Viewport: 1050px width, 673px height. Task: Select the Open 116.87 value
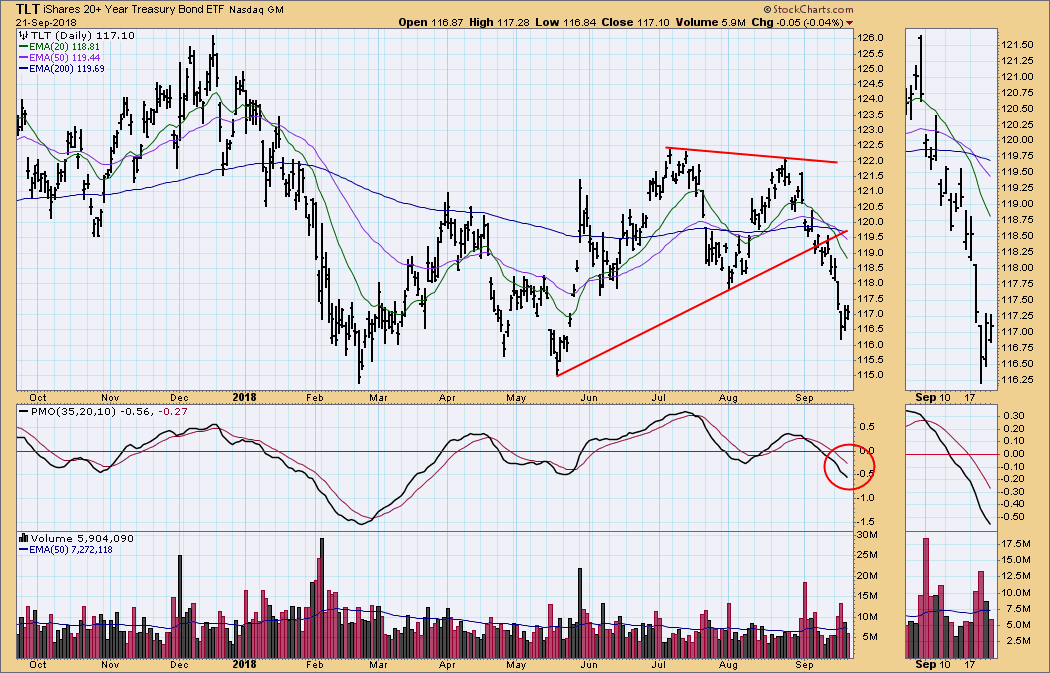431,22
